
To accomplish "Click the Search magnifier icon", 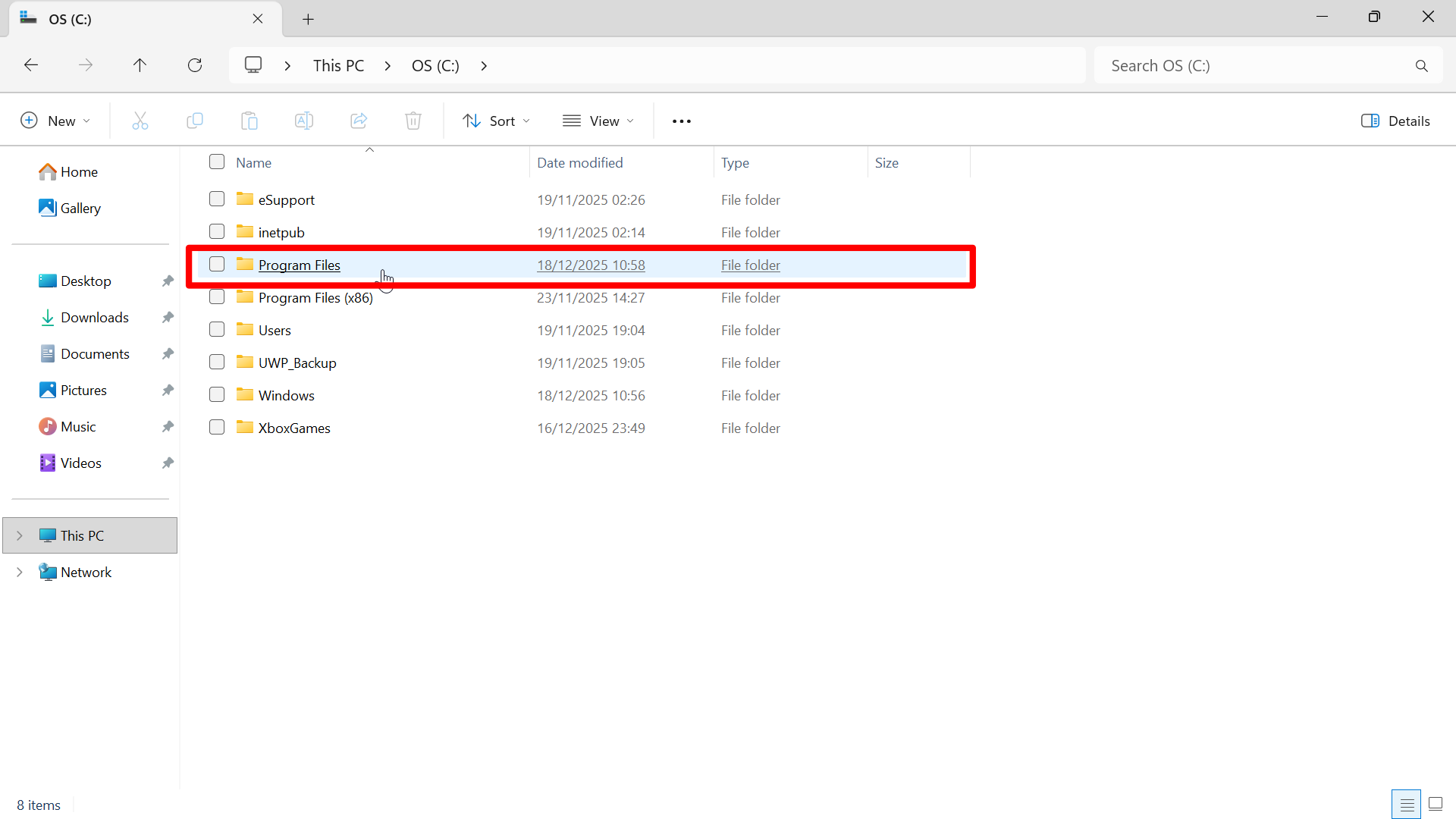I will 1422,65.
